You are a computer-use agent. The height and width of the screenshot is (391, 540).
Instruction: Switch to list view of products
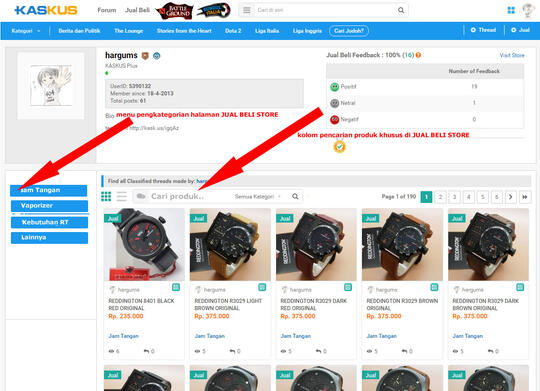tap(122, 196)
